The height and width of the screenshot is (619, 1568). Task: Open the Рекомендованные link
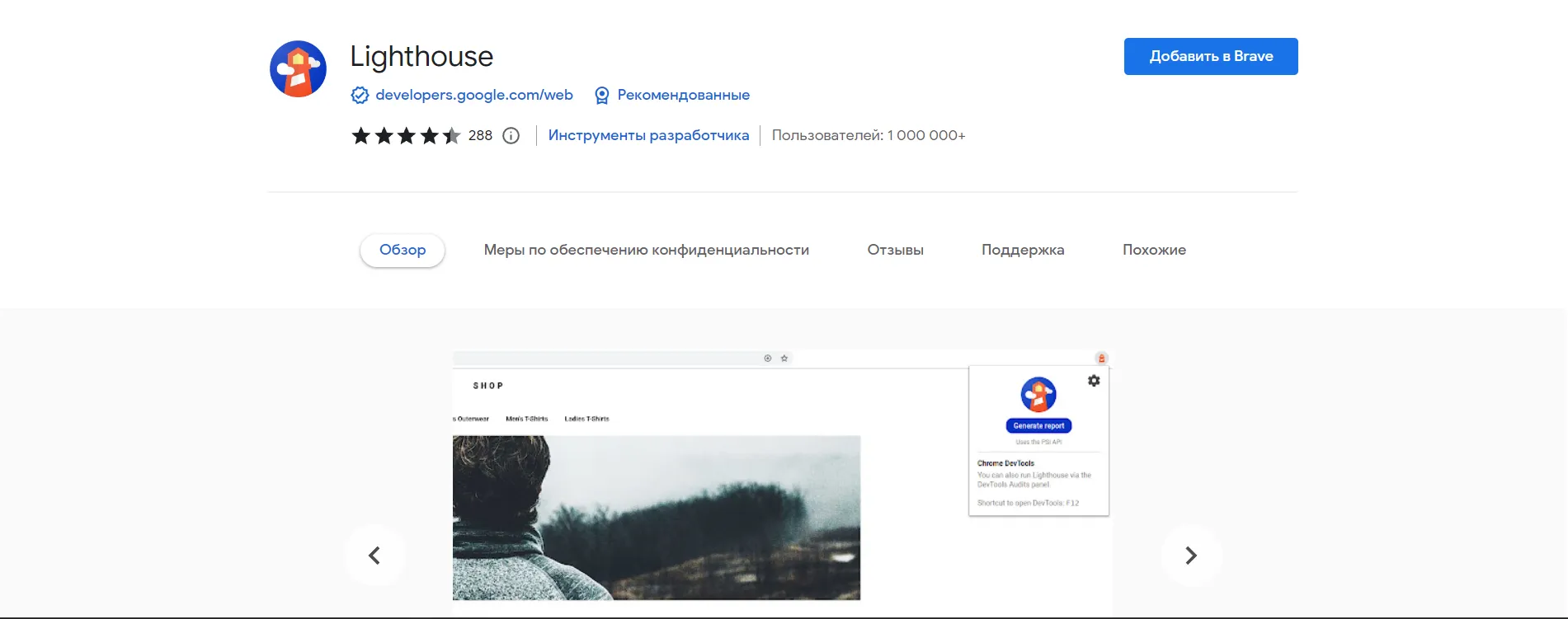pyautogui.click(x=684, y=95)
